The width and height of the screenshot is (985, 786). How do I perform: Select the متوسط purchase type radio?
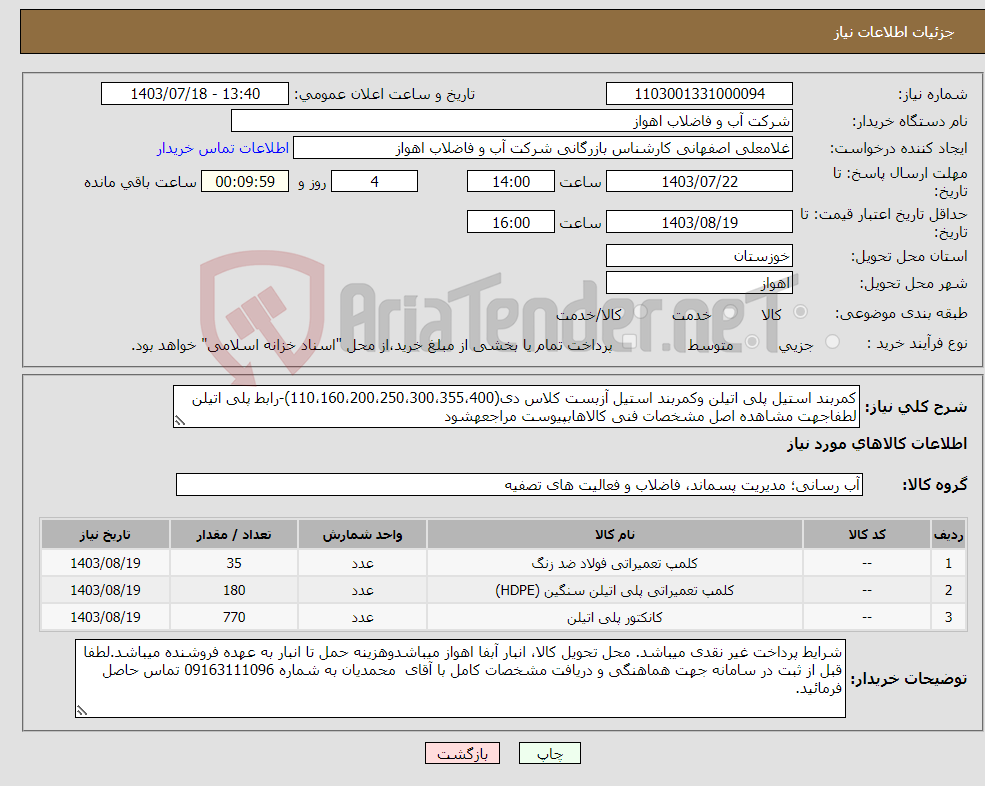click(752, 342)
